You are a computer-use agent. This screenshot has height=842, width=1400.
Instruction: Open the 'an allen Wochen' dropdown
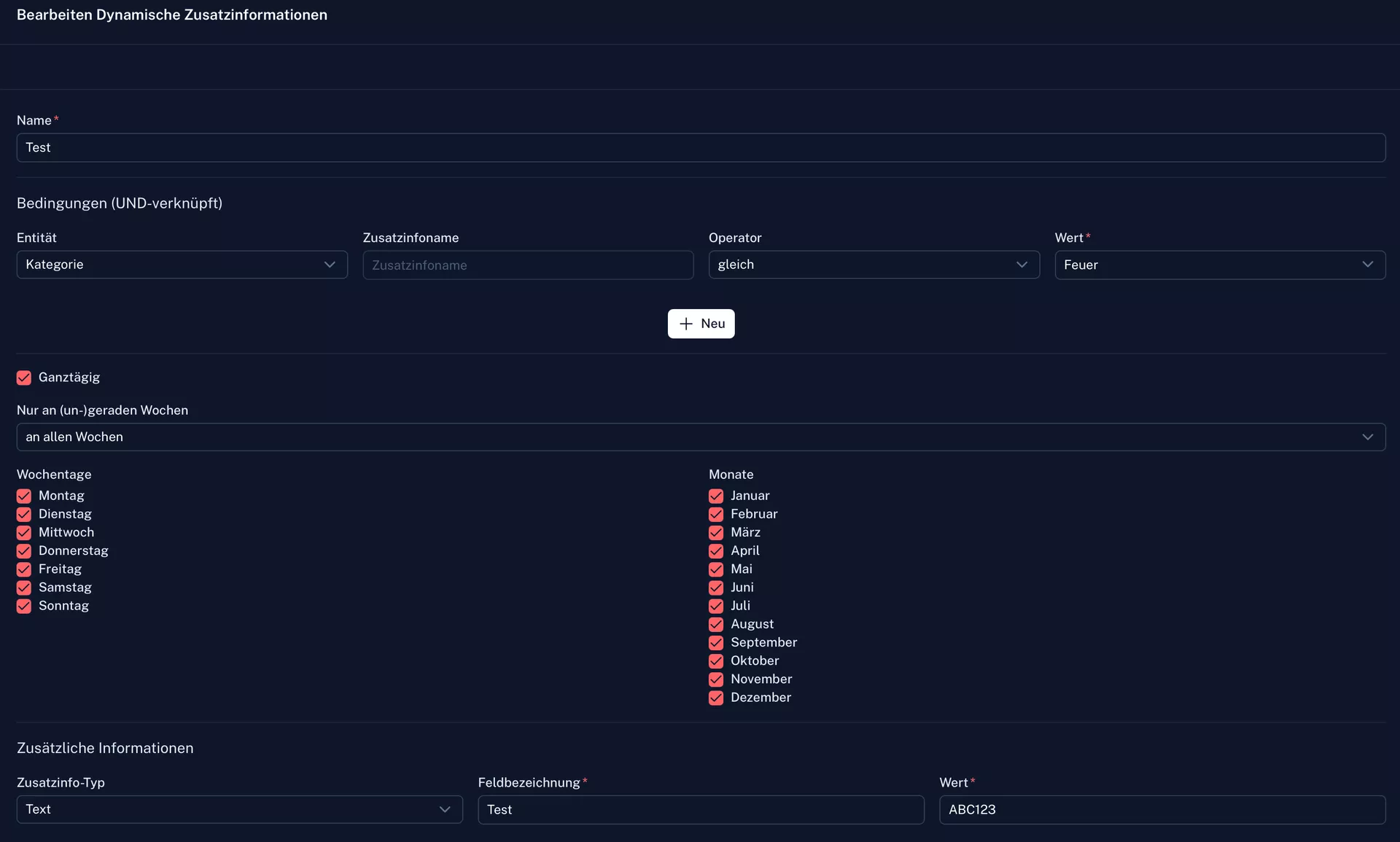coord(700,437)
